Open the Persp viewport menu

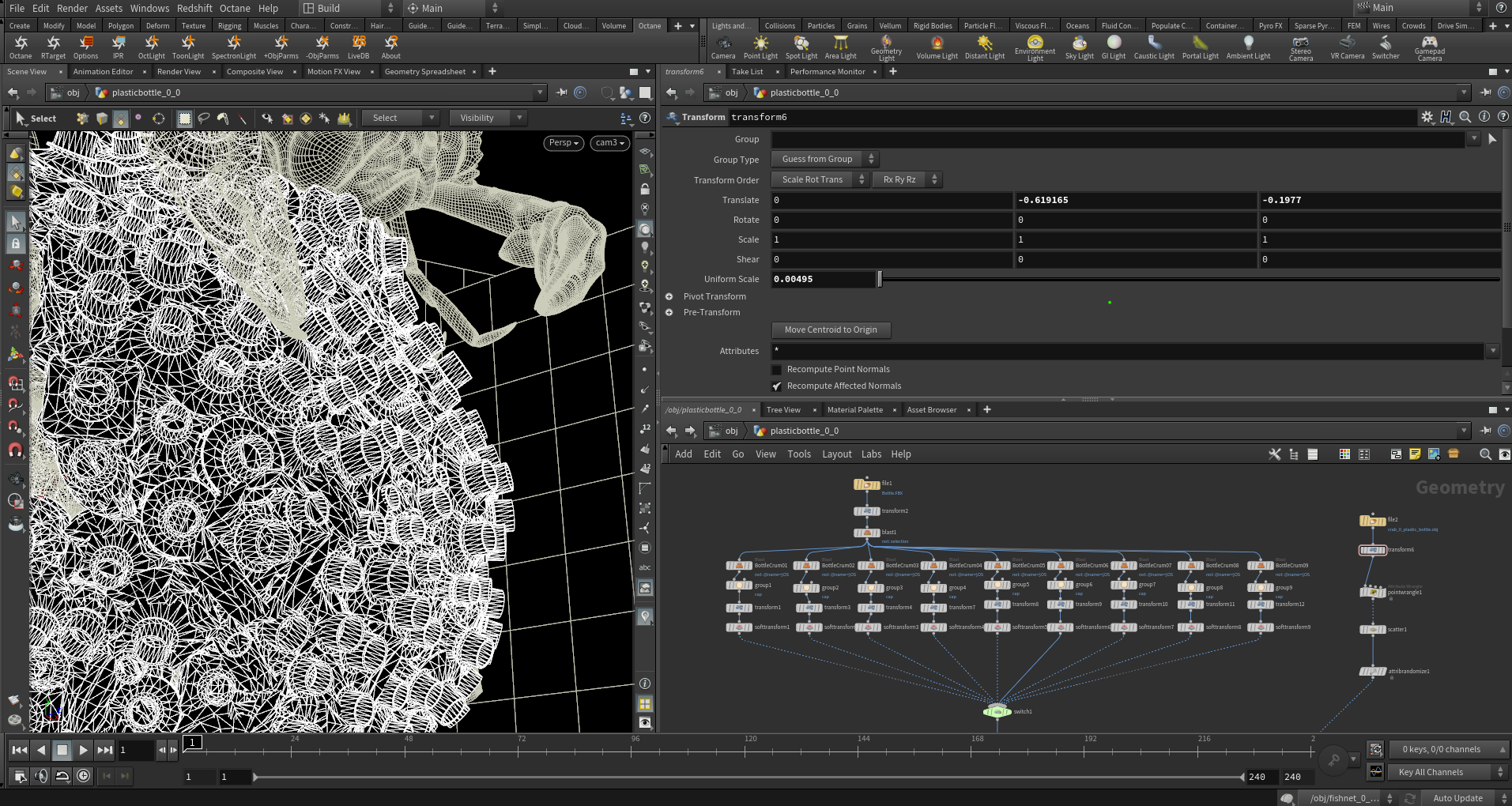pyautogui.click(x=564, y=143)
